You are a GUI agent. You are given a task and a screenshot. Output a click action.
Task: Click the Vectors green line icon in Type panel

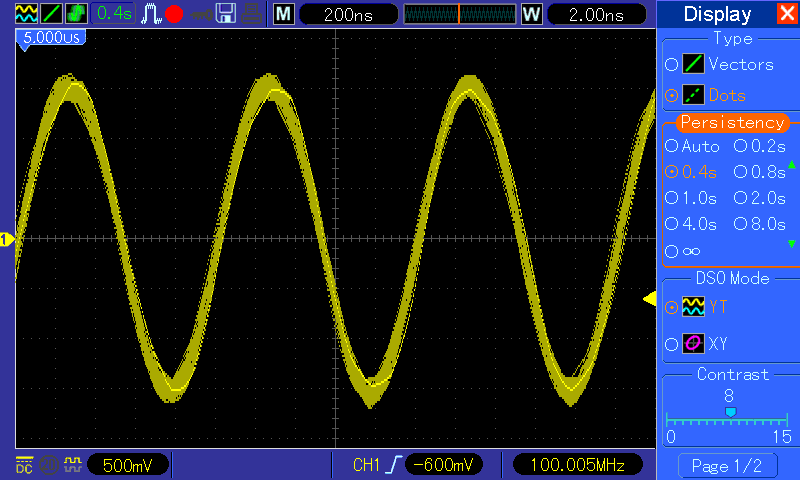(693, 64)
